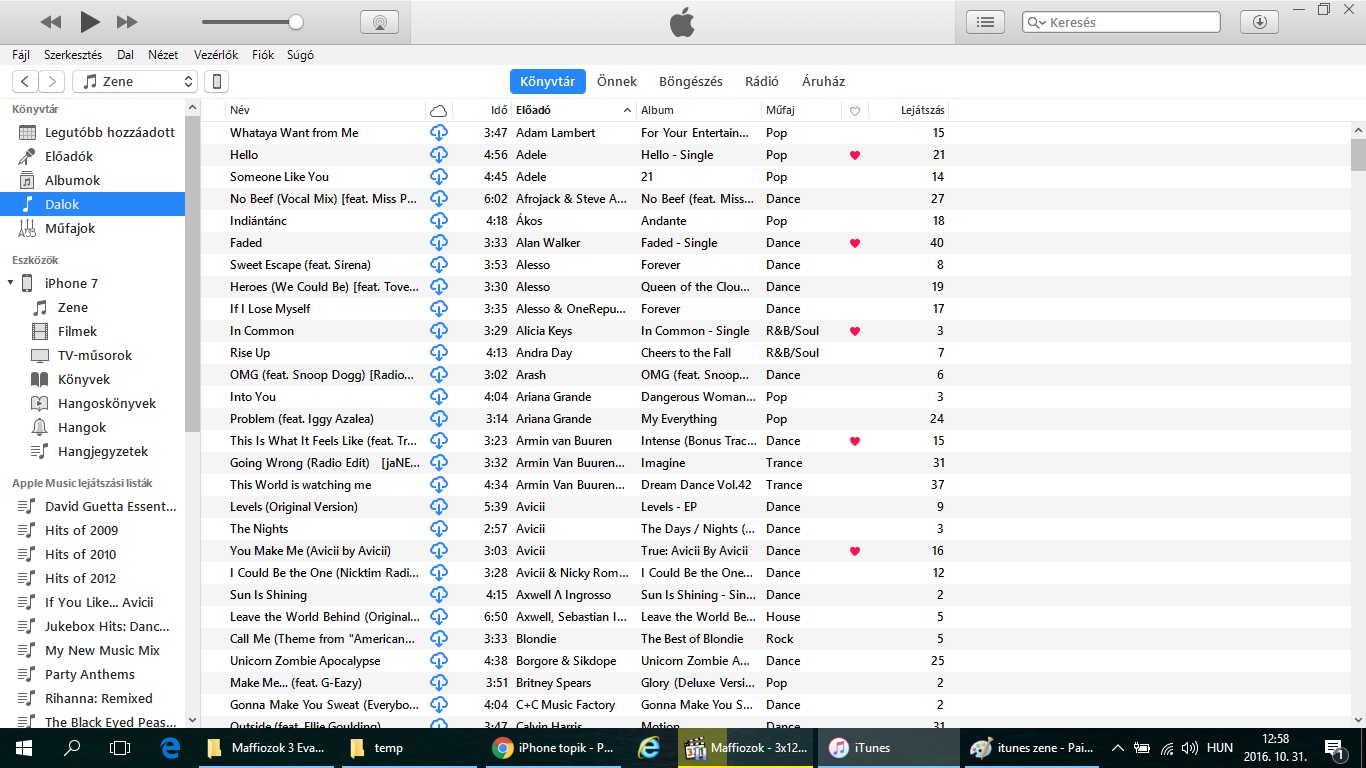Click the sidebar vertical scrollbar
The width and height of the screenshot is (1366, 768).
click(x=193, y=275)
